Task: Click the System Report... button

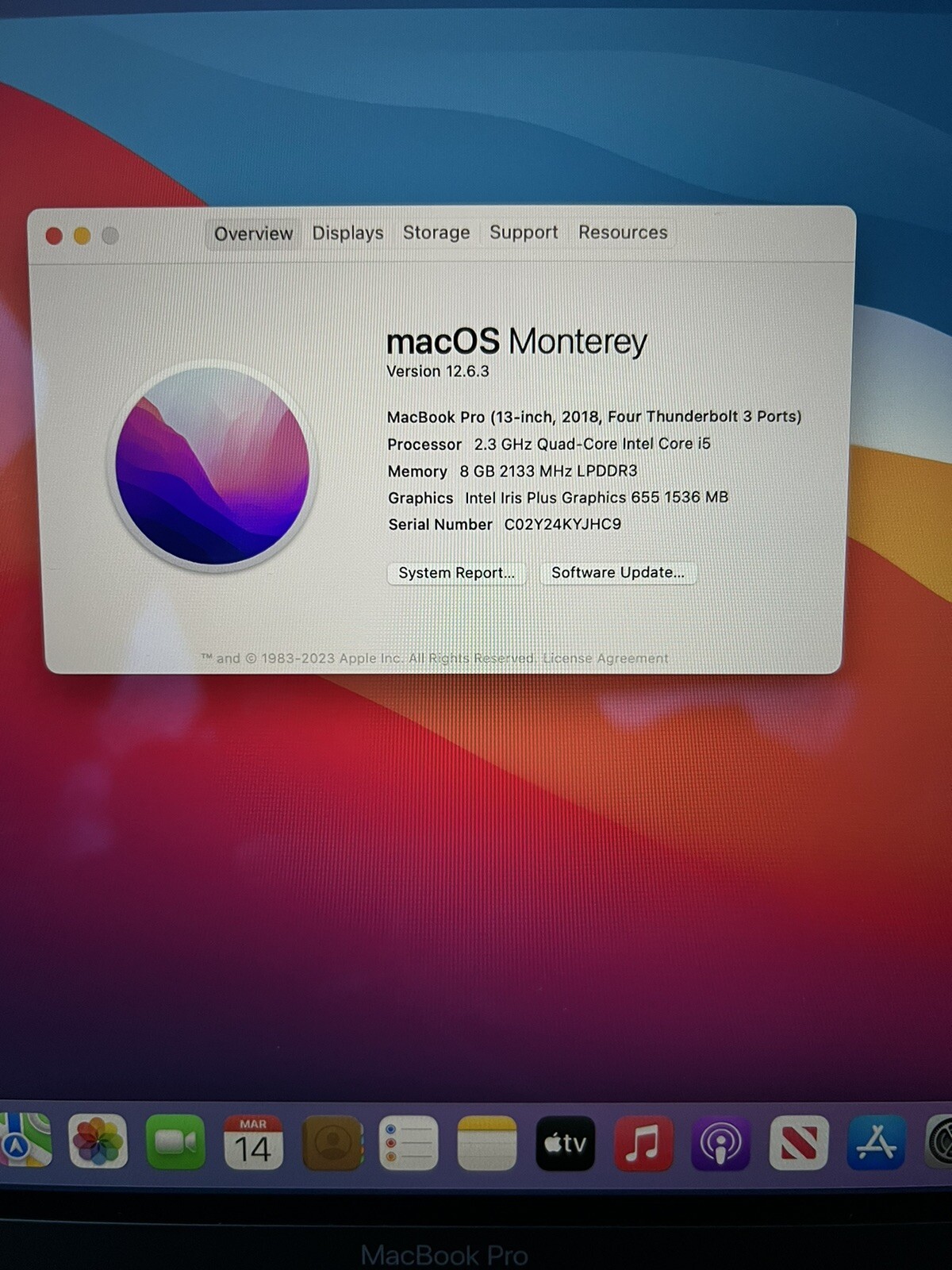Action: [456, 573]
